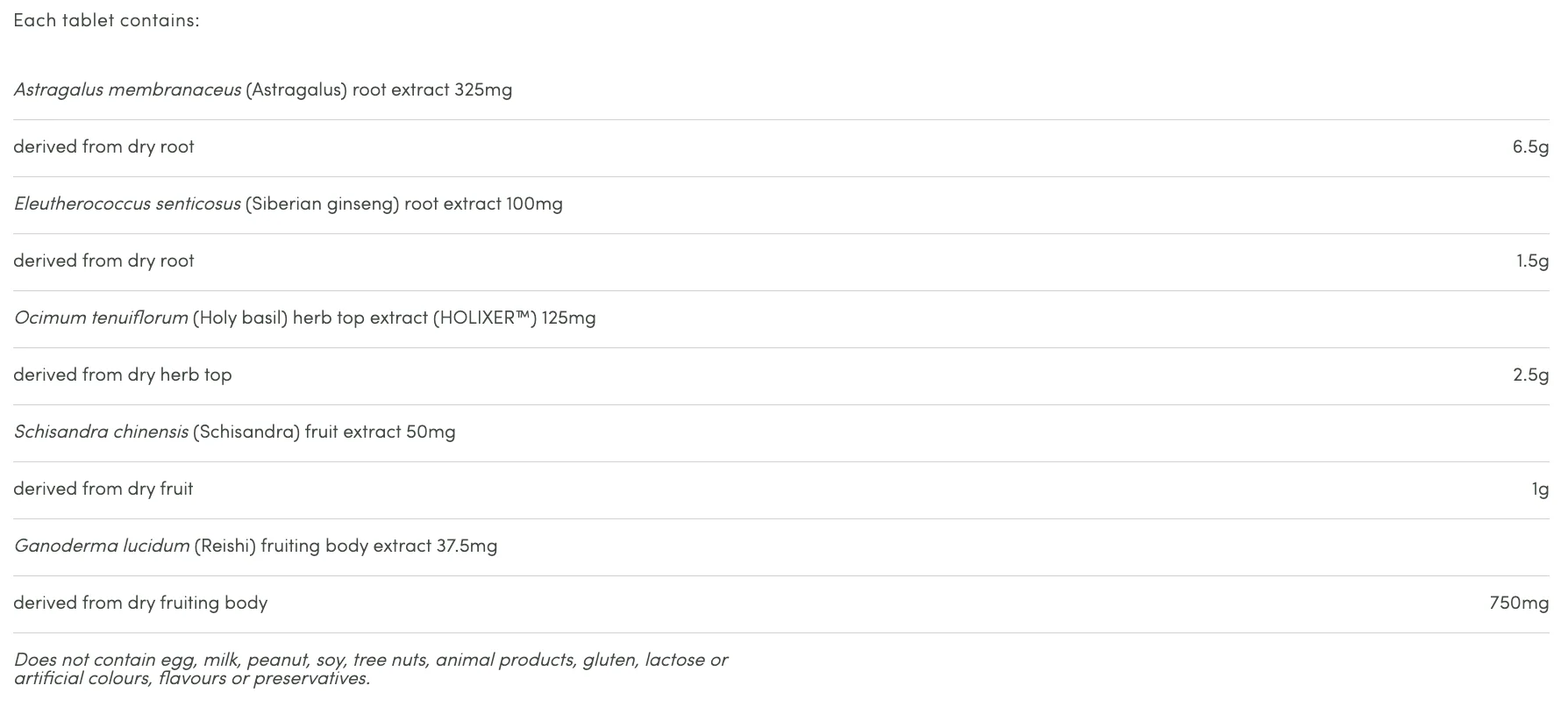Click 'derived from dry herb top' text
Image resolution: width=1568 pixels, height=707 pixels.
coord(123,375)
